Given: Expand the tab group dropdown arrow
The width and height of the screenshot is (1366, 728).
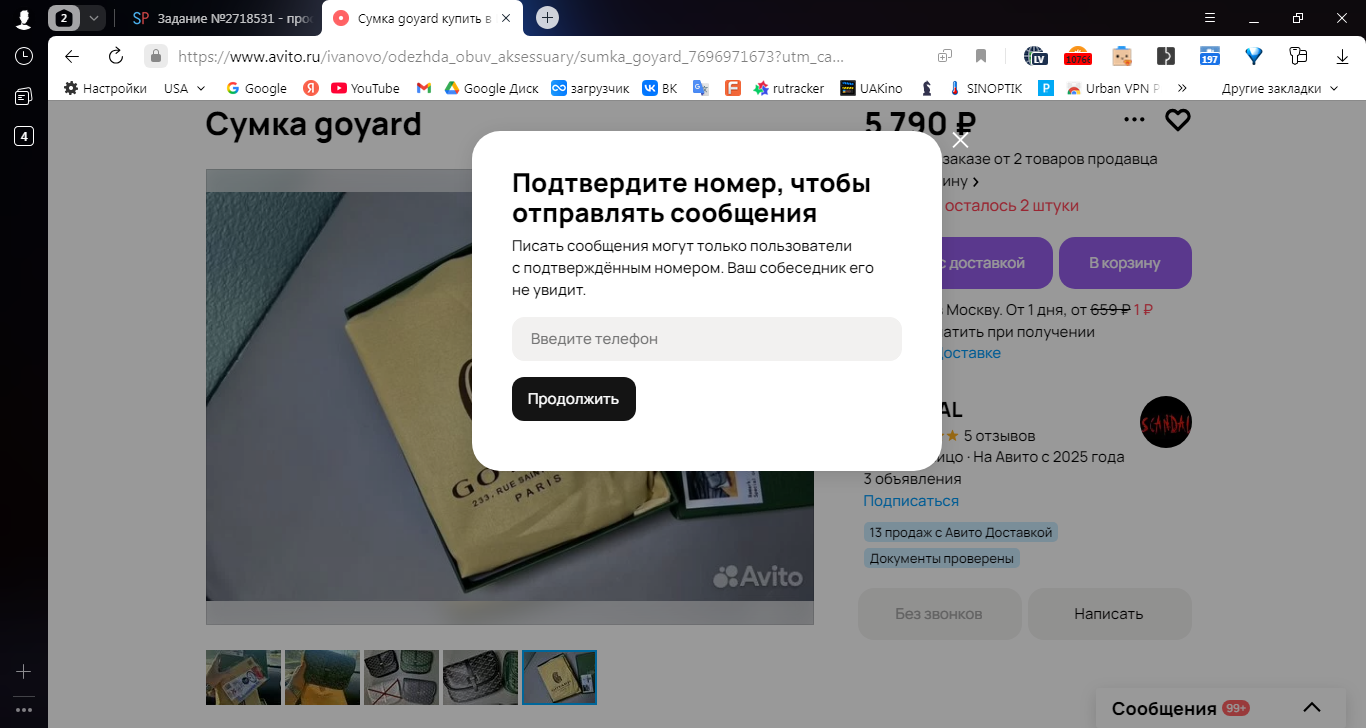Looking at the screenshot, I should [x=93, y=18].
